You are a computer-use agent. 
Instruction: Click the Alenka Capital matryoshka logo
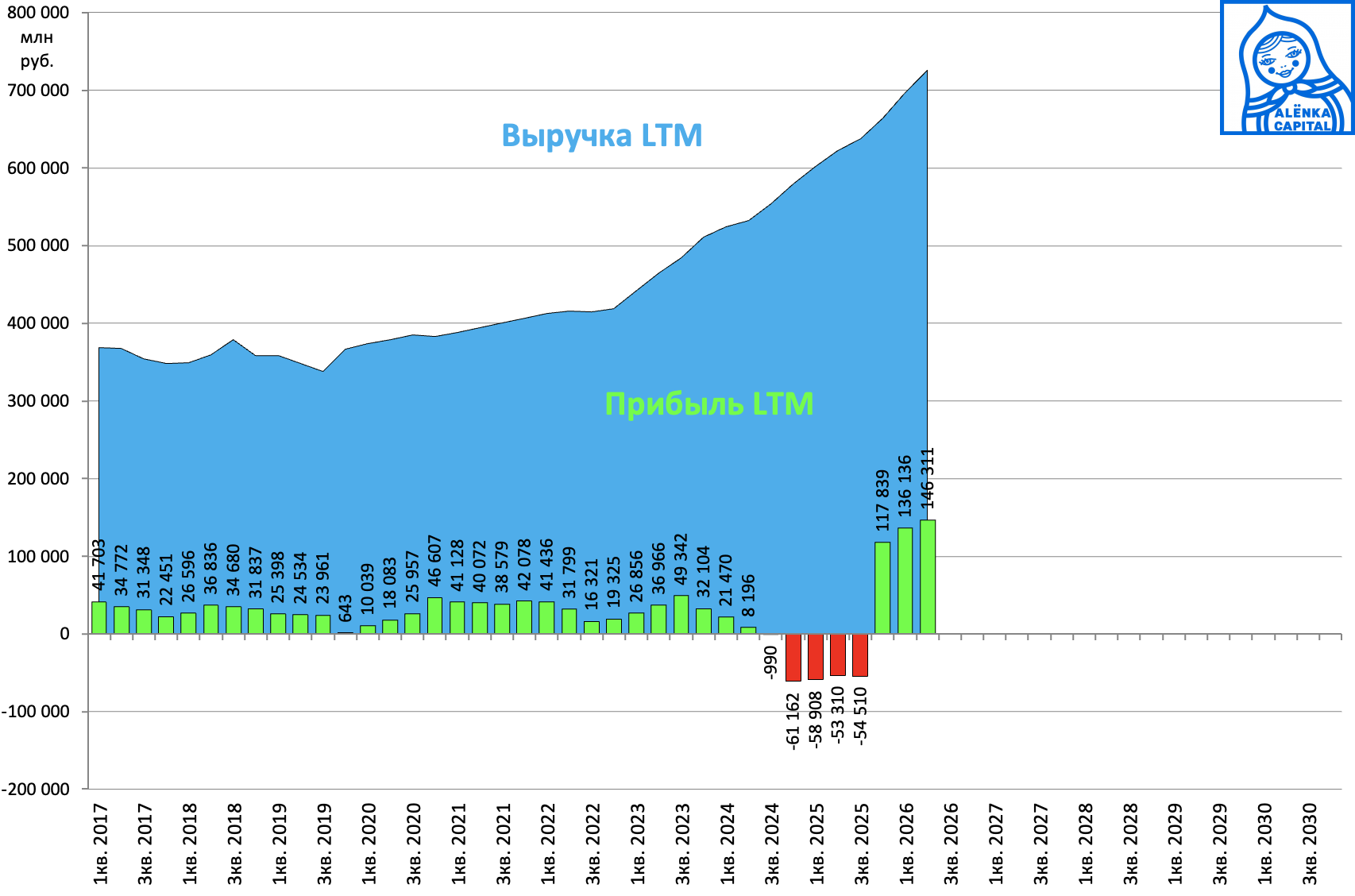(x=1287, y=68)
